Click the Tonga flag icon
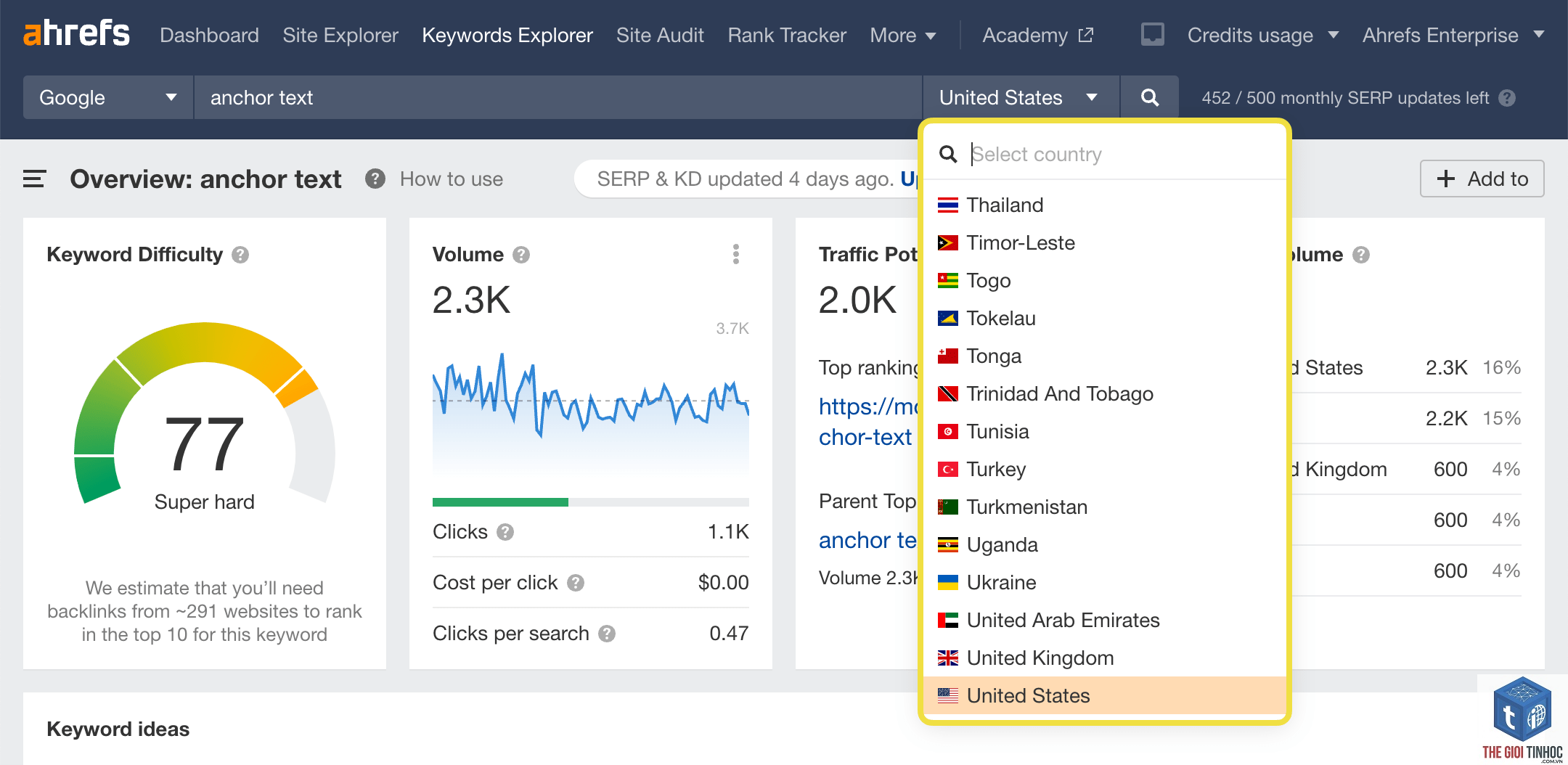This screenshot has width=1568, height=765. [x=947, y=356]
